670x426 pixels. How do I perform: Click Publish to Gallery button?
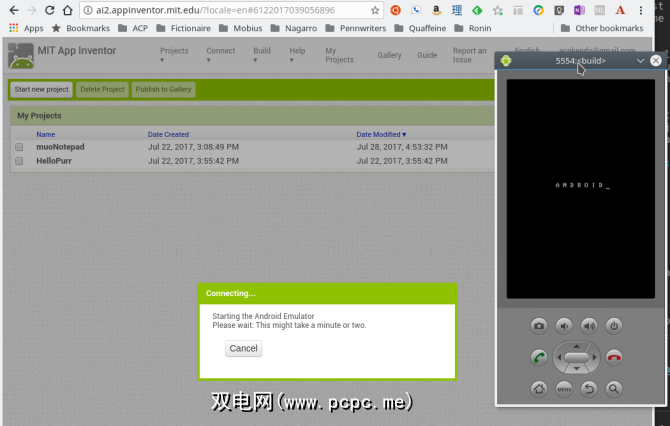163,89
